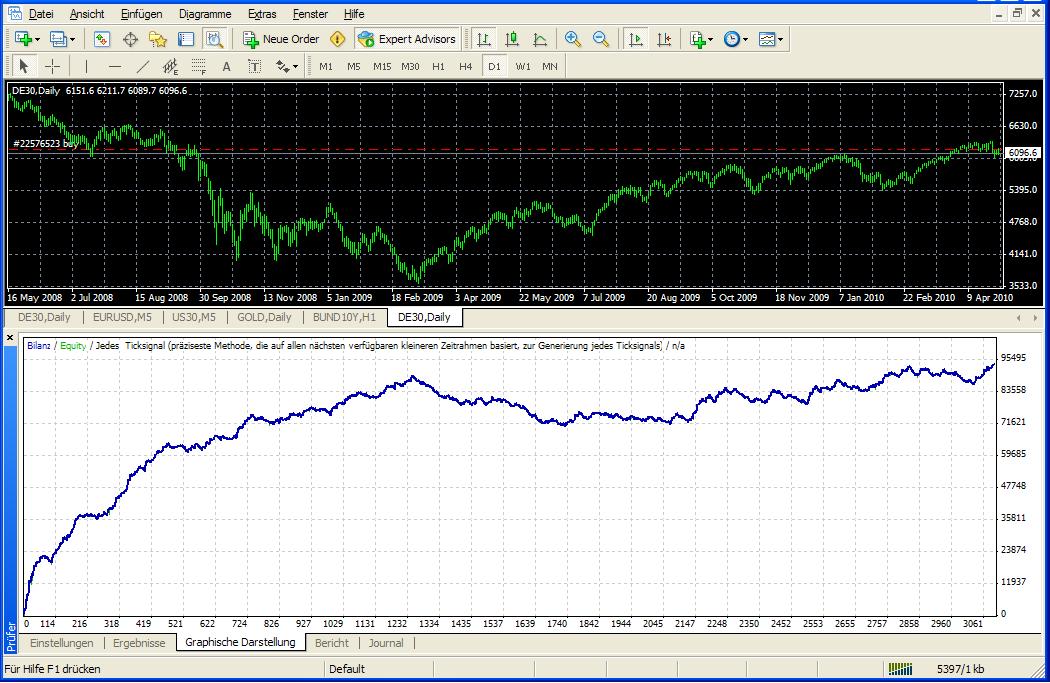Screen dimensions: 1050x683
Task: Expand the chart templates dropdown
Action: 780,39
